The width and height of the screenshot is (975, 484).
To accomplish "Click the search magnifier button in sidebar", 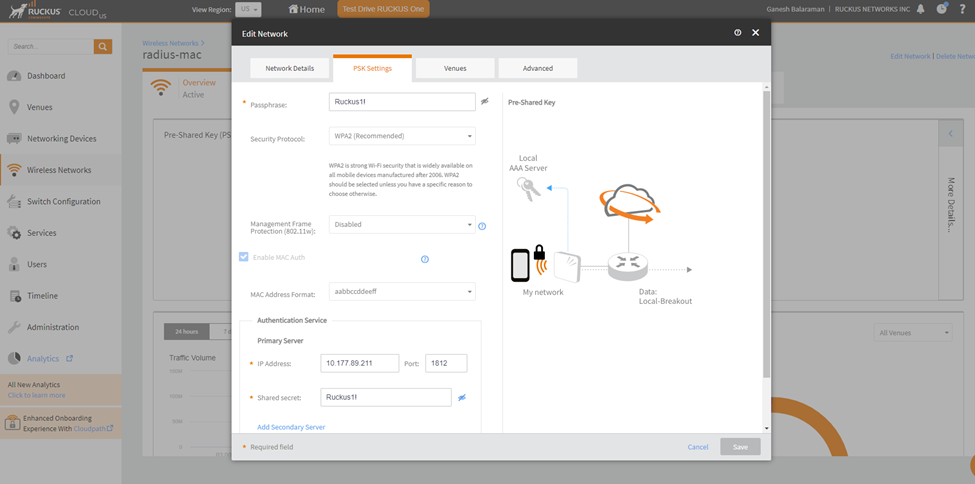I will pos(103,46).
